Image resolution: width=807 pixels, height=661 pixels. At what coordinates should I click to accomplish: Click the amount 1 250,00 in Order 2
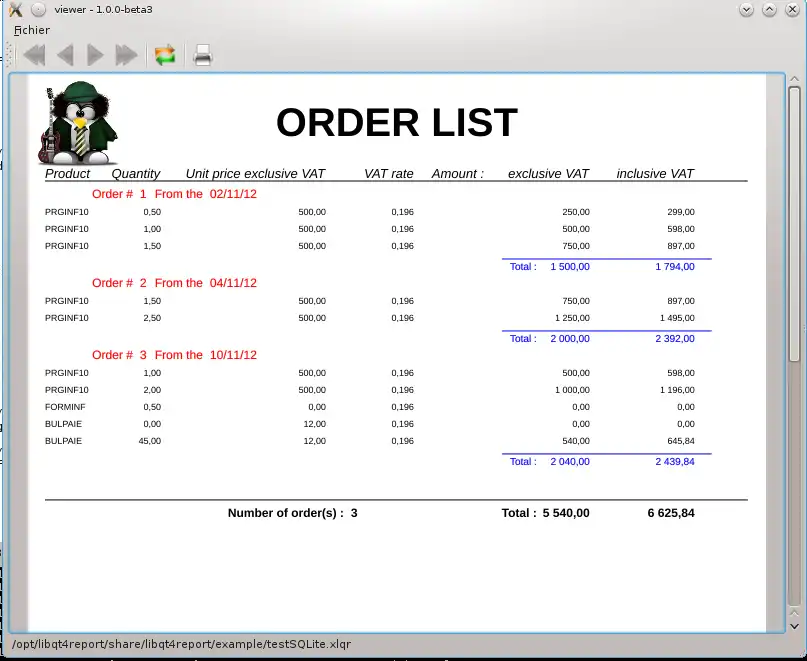click(x=572, y=318)
